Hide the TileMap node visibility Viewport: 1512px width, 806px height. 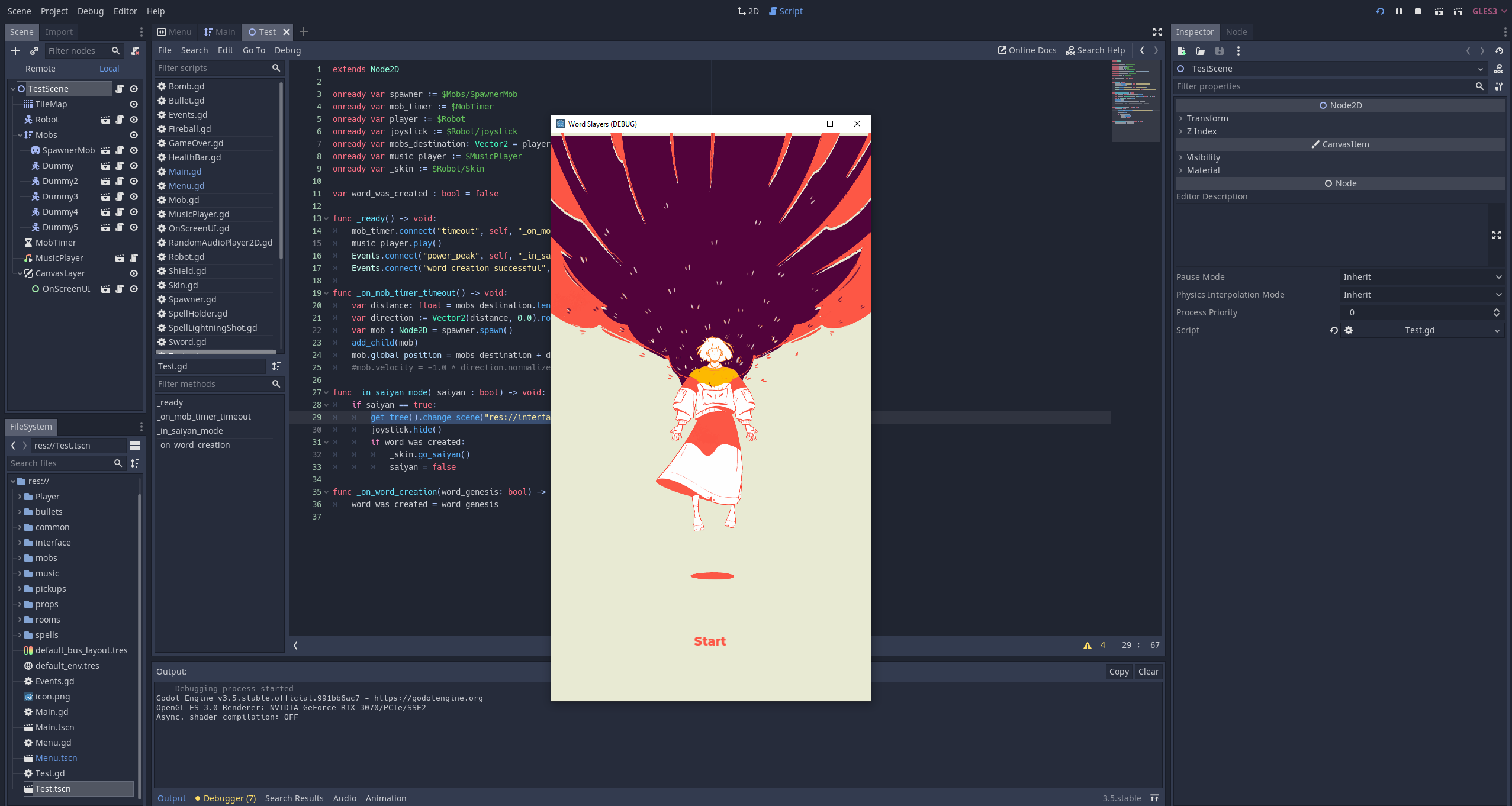tap(134, 104)
